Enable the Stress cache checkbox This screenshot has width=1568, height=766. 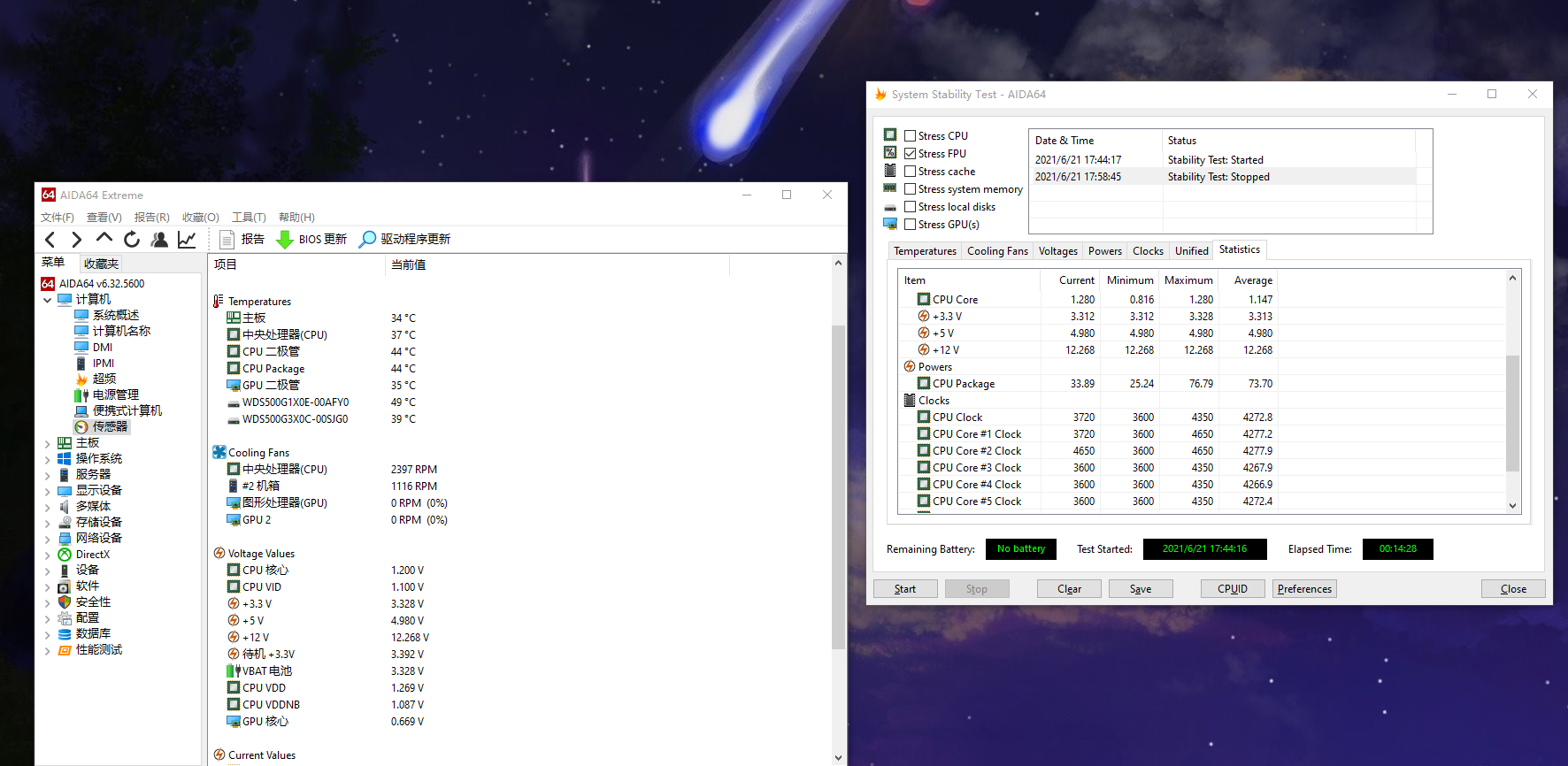(910, 171)
